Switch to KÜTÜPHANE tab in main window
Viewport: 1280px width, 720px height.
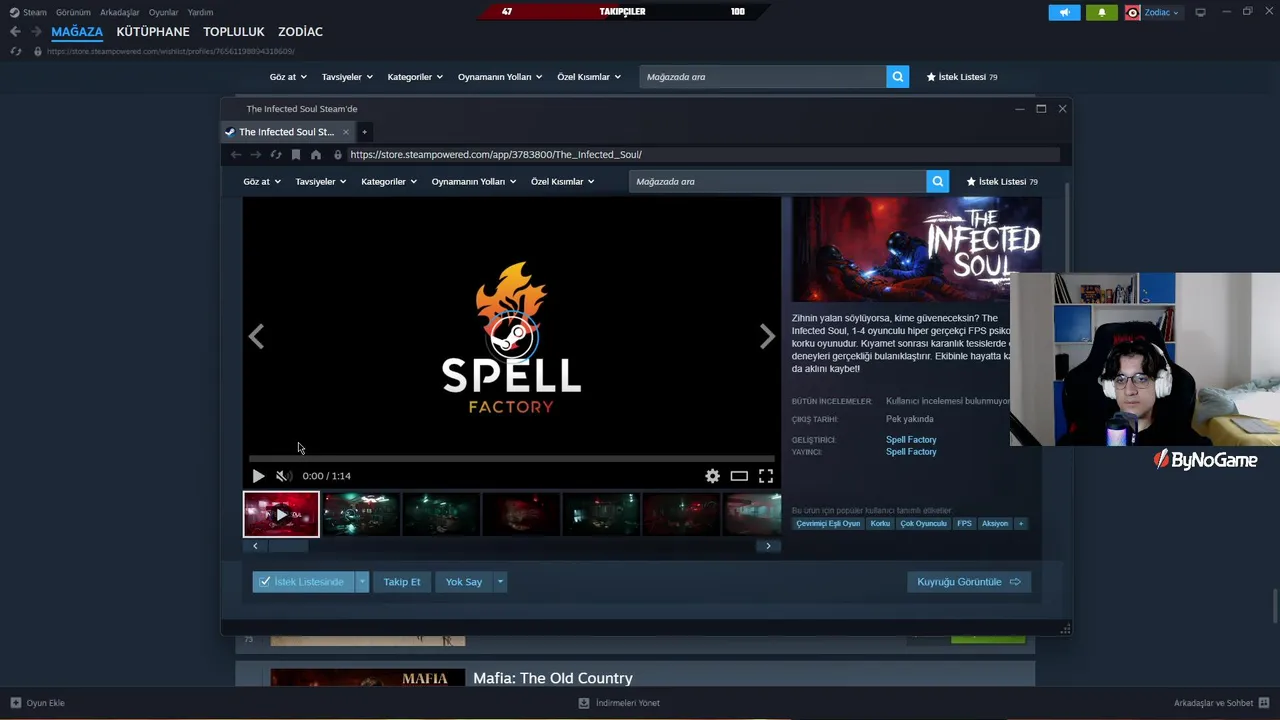pos(153,32)
